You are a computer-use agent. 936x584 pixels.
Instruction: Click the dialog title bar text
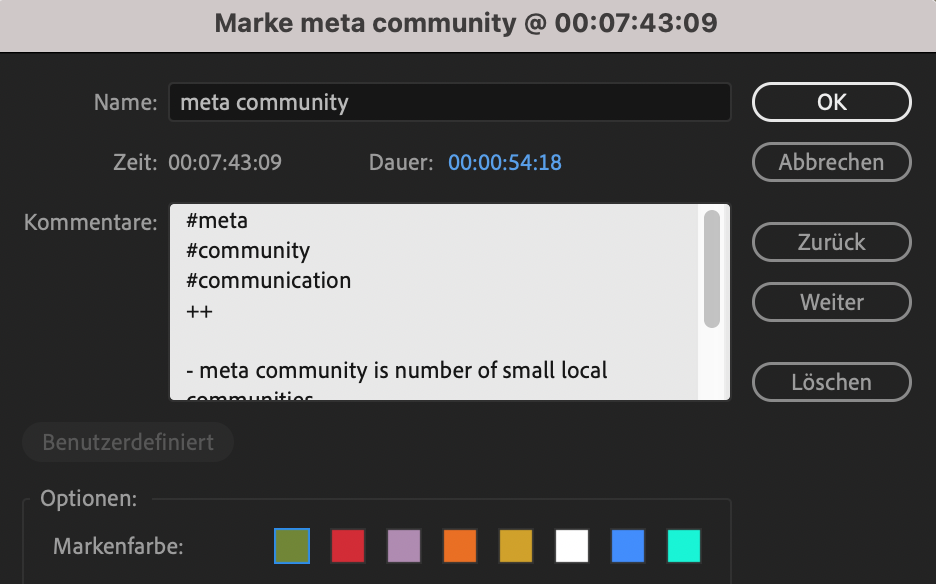pos(466,23)
